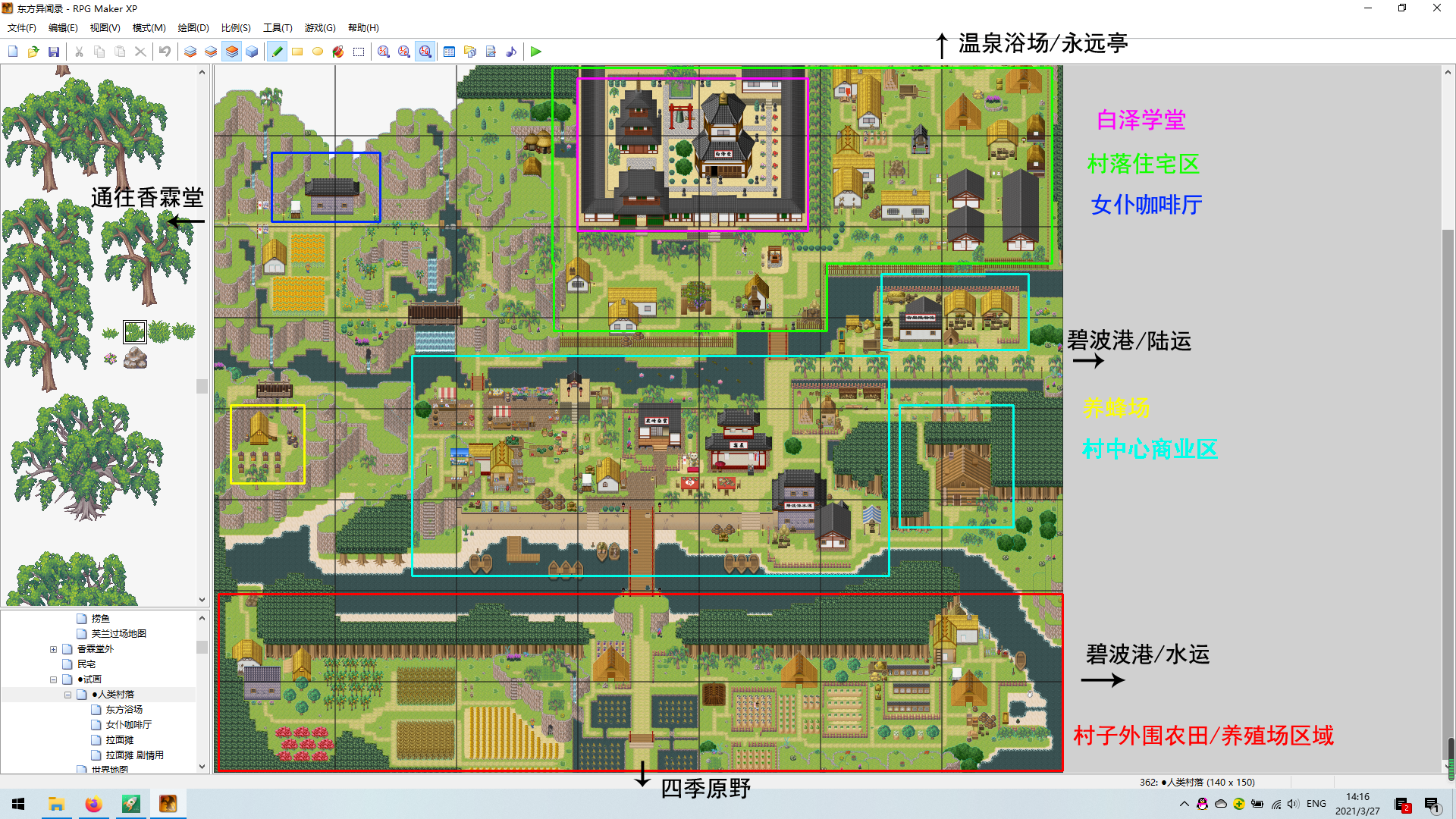
Task: Choose the dashed Select region tool
Action: 359,52
